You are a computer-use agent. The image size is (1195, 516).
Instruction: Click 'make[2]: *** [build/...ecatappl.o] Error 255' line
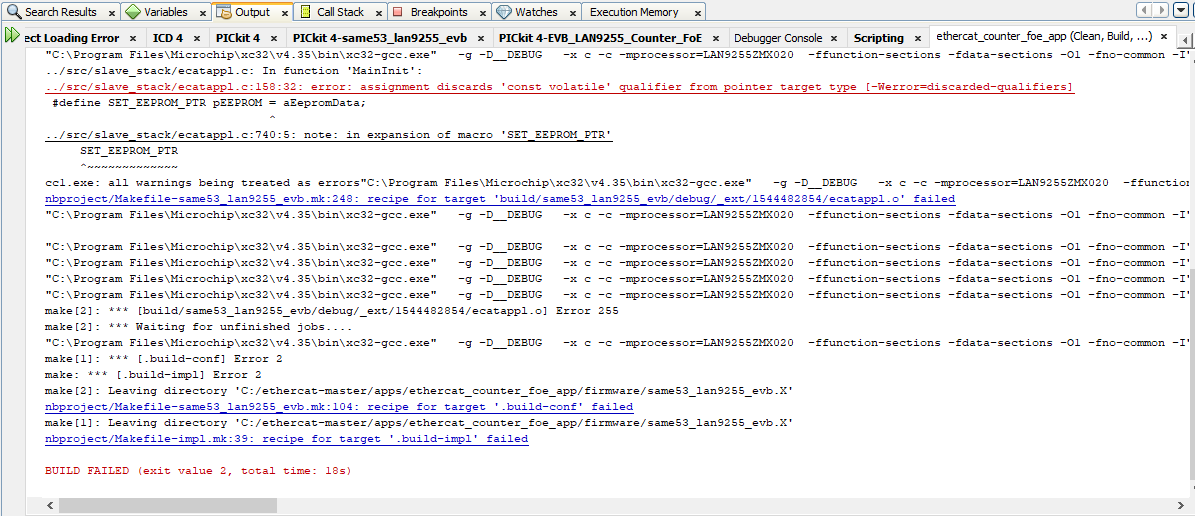(332, 311)
